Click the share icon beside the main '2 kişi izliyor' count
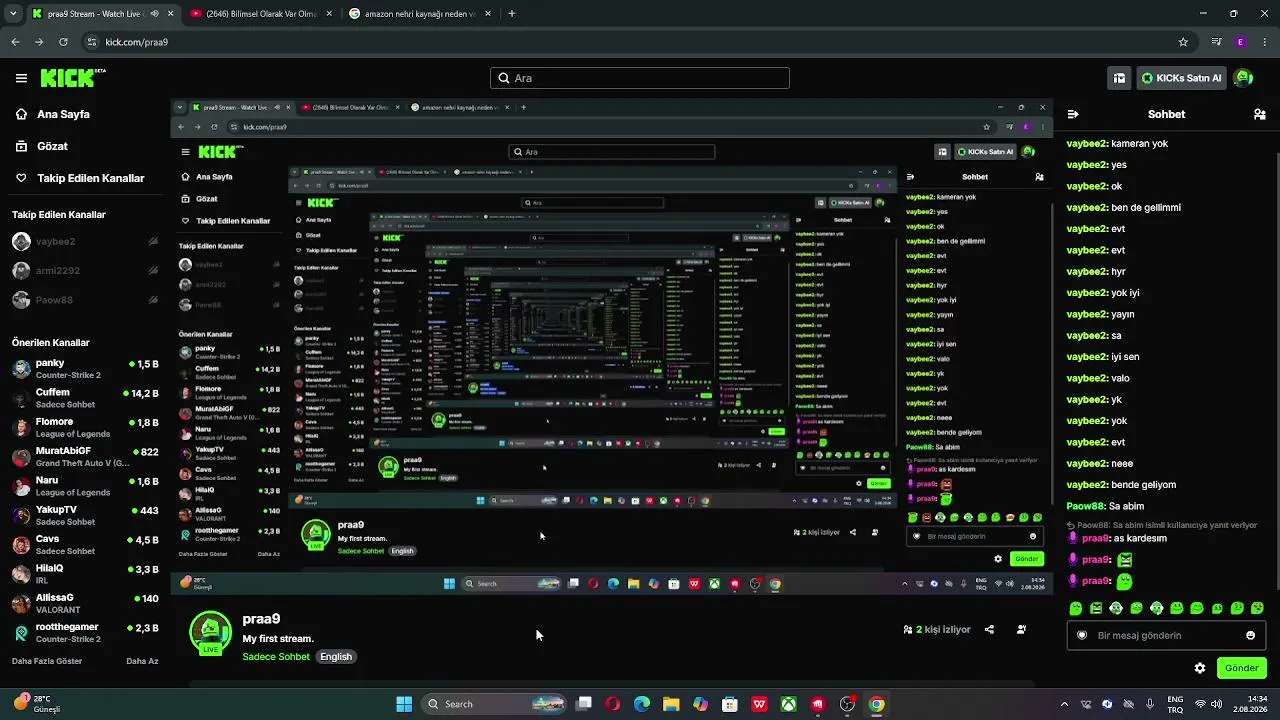The height and width of the screenshot is (720, 1280). point(989,630)
